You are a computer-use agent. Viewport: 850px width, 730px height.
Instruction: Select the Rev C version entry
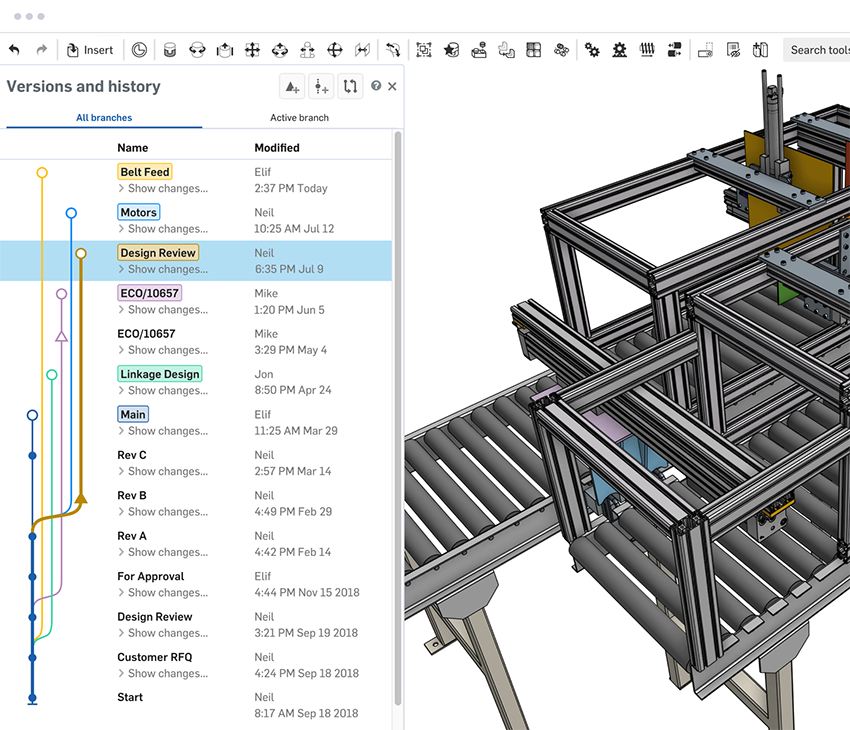132,455
